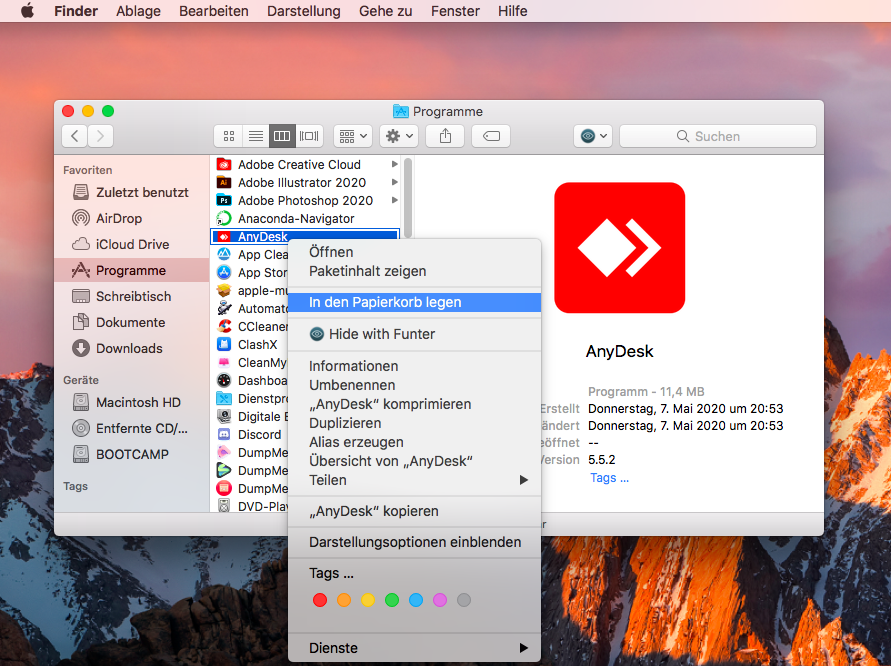This screenshot has width=891, height=666.
Task: Click the ClashX list icon
Action: pos(224,344)
